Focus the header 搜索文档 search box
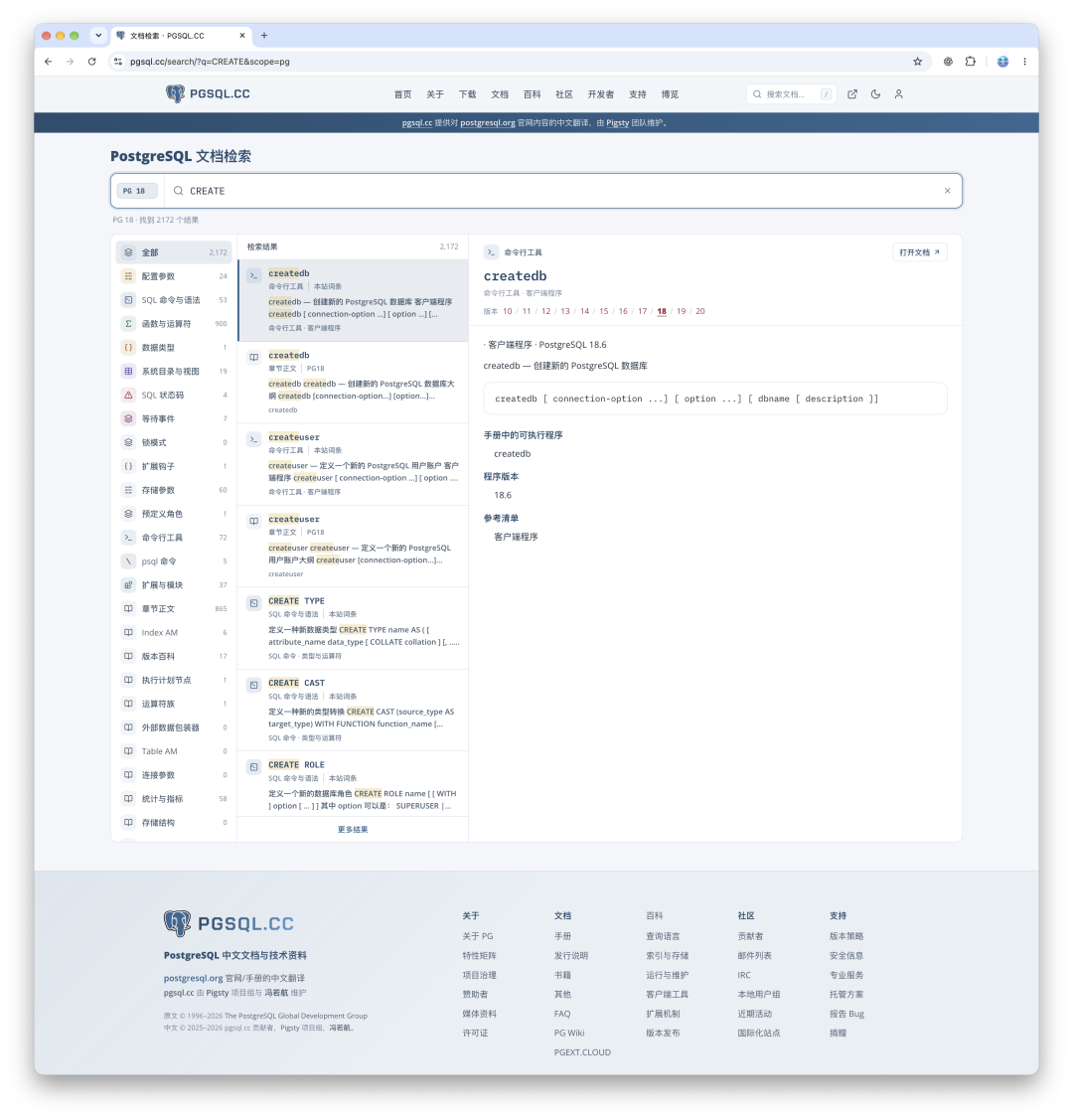This screenshot has width=1073, height=1120. pyautogui.click(x=791, y=94)
